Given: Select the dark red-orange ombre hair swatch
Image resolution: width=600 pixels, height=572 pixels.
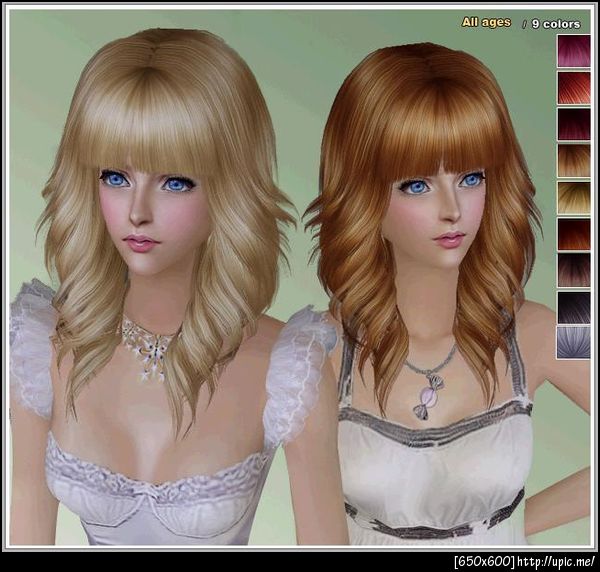Looking at the screenshot, I should click(574, 234).
